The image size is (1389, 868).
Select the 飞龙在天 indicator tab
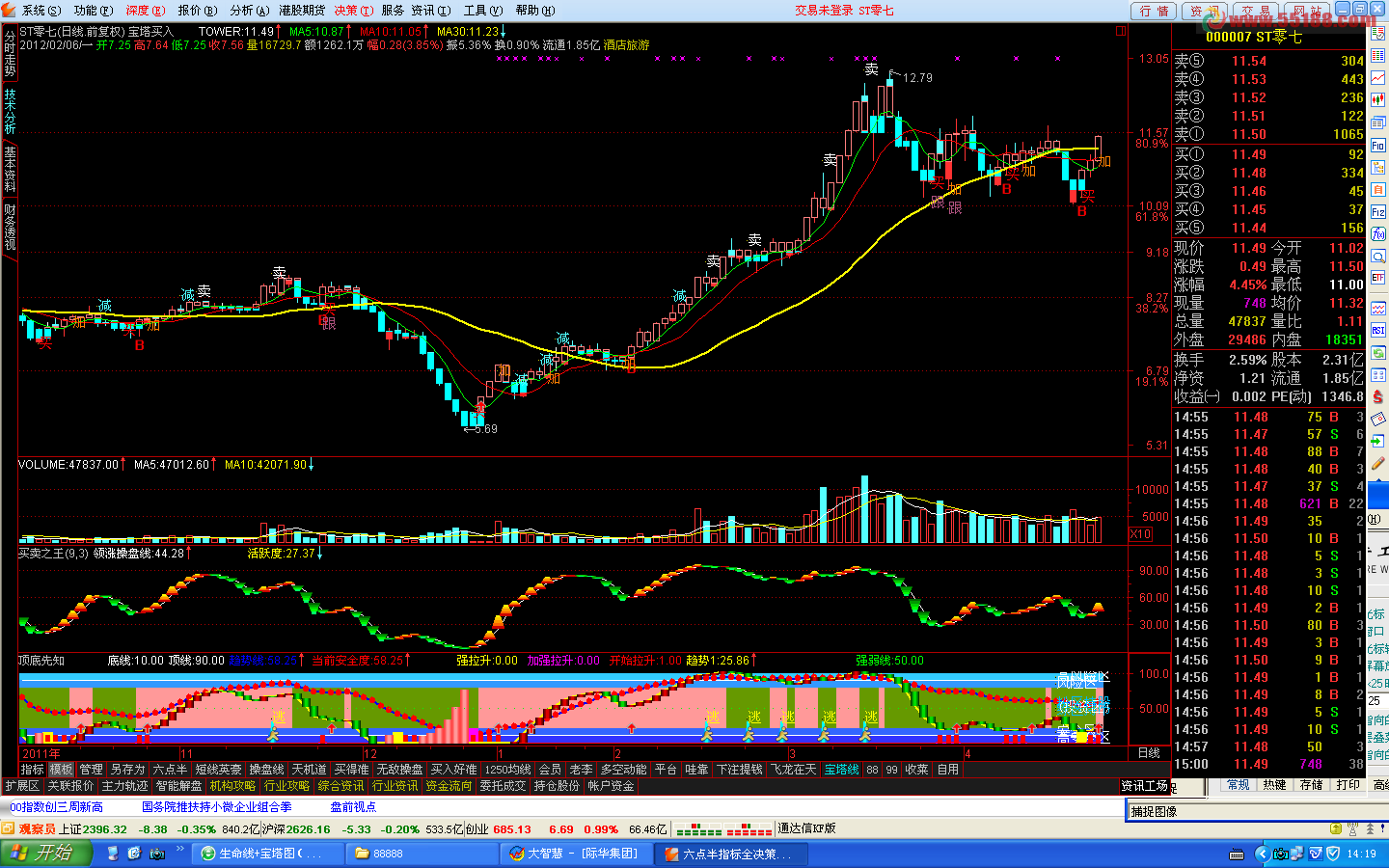(793, 770)
